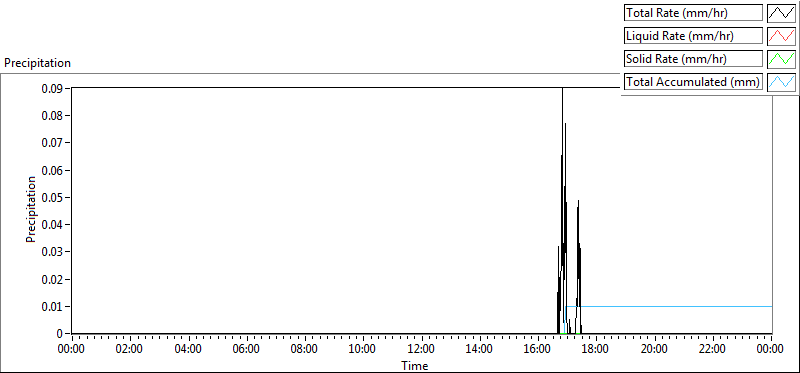Click the 10:00 time axis label

(363, 349)
